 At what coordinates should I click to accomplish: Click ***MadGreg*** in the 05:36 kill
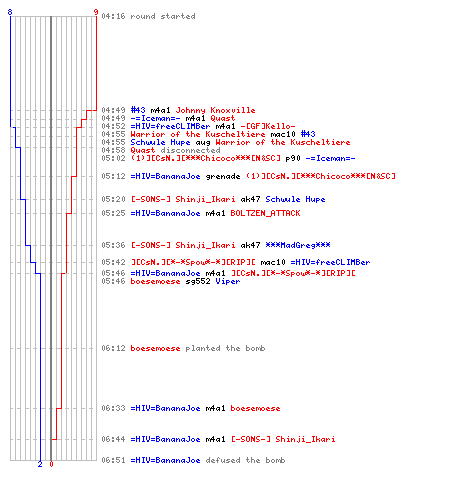coord(298,245)
